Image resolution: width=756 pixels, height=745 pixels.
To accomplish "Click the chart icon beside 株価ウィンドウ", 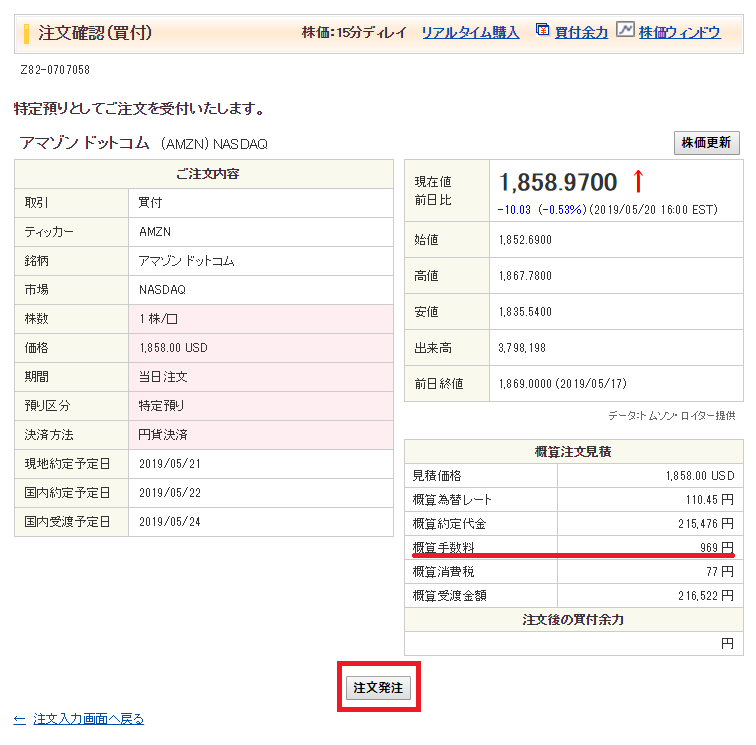I will coord(625,29).
